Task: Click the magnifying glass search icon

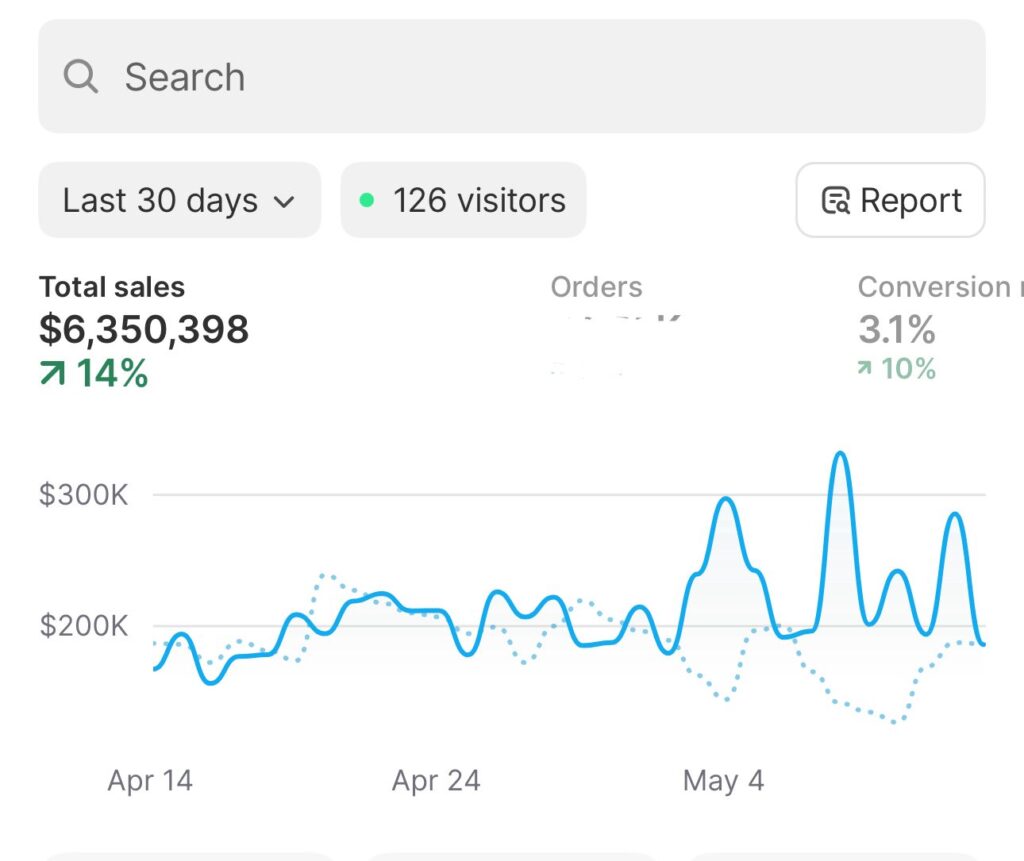Action: tap(80, 76)
